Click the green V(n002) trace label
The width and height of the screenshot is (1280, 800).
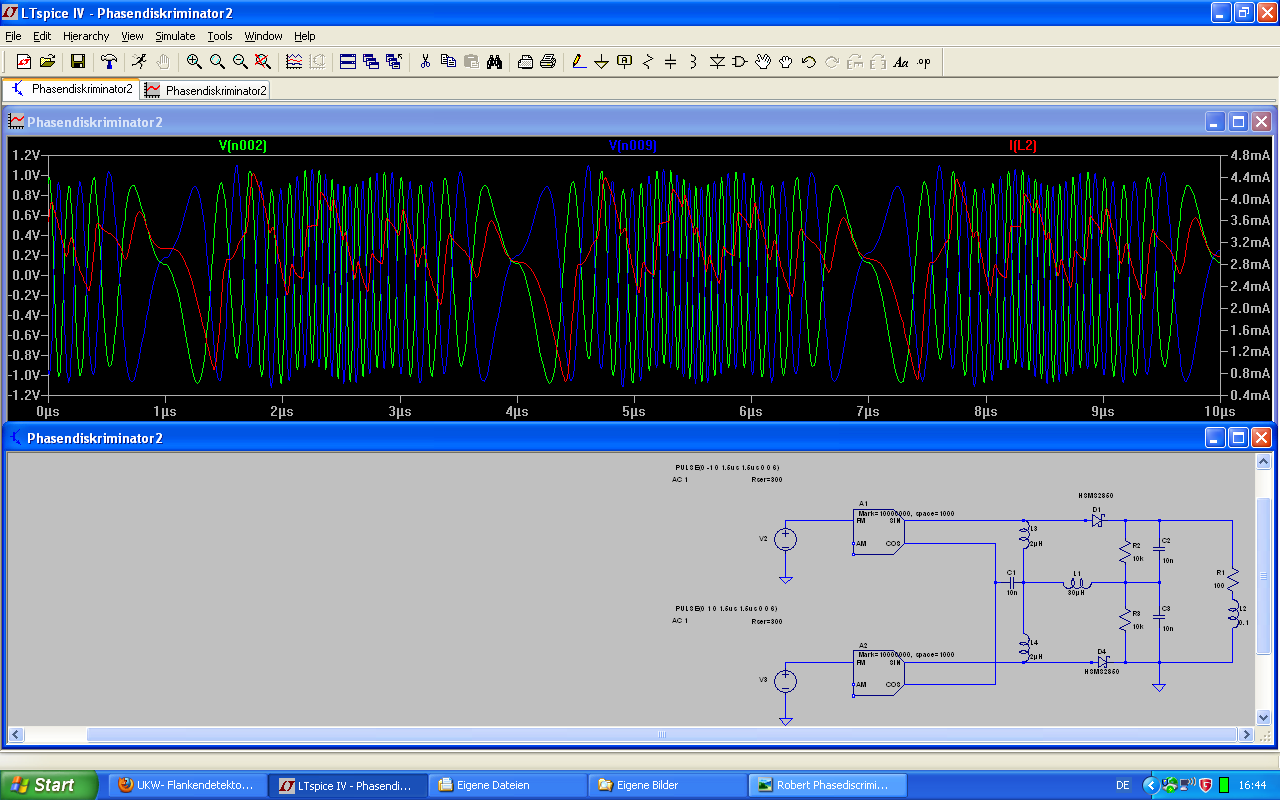point(243,146)
